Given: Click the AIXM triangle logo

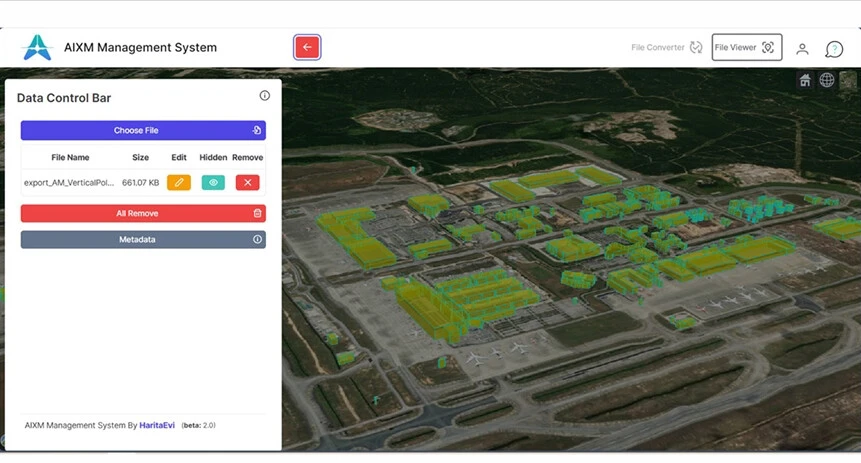Looking at the screenshot, I should pyautogui.click(x=37, y=47).
